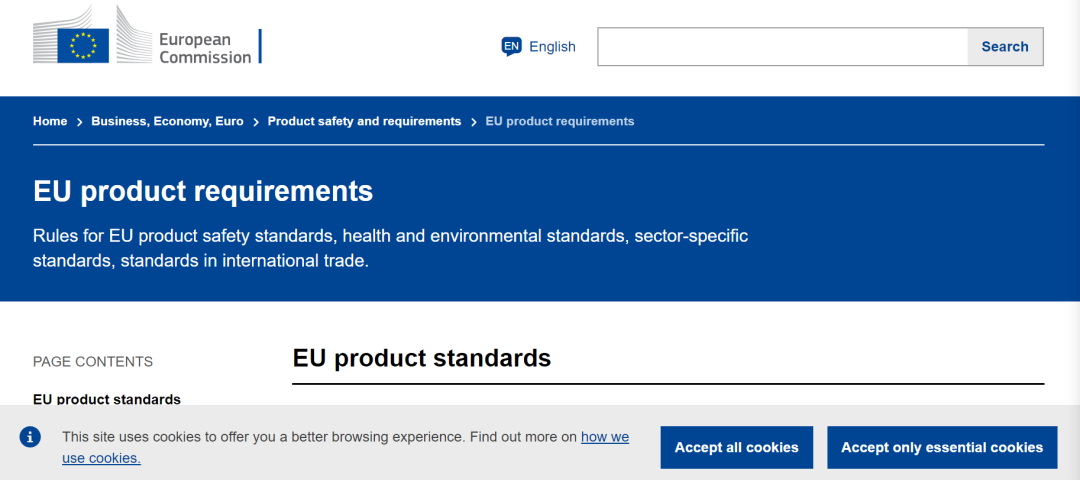Click the EU product requirements page title
Screen dimensions: 1080x480
(x=203, y=191)
